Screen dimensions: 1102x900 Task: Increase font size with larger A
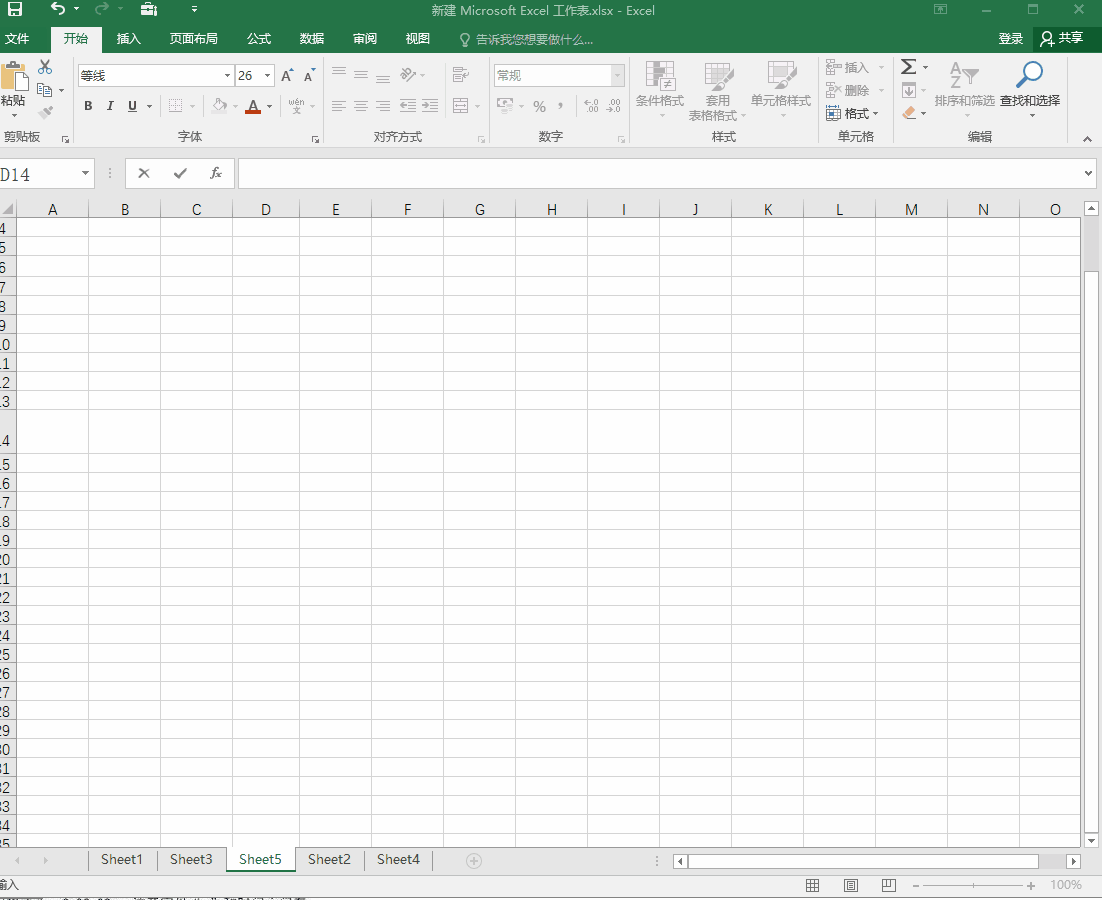(287, 76)
